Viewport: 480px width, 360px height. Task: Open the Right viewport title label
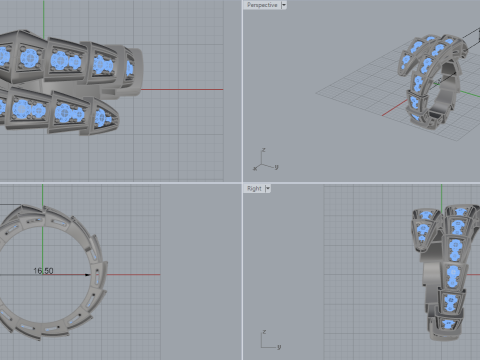[254, 189]
